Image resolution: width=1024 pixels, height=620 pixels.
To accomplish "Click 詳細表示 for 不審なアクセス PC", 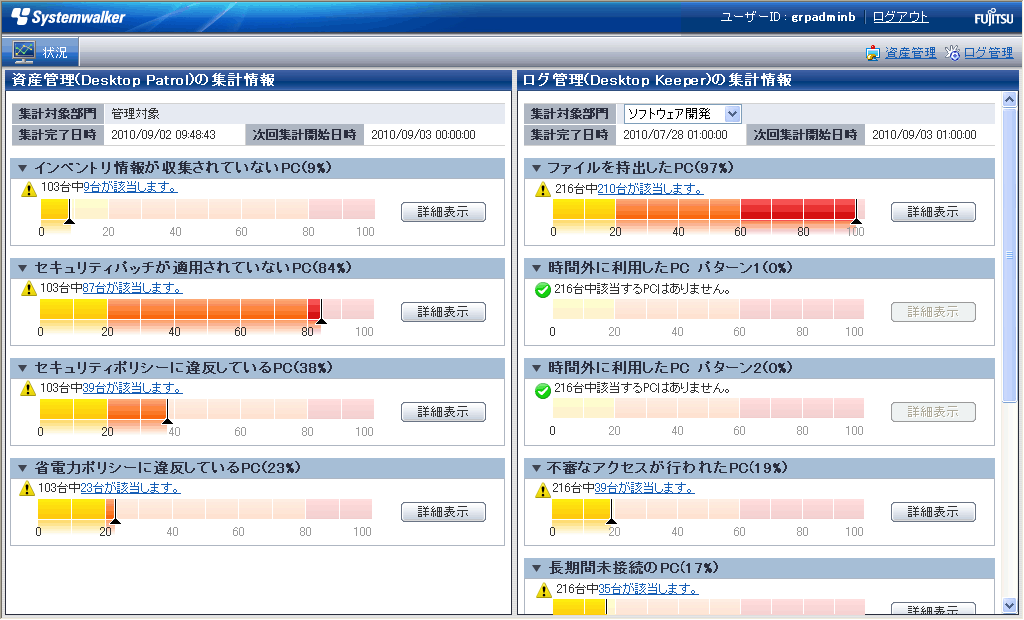I will 933,512.
